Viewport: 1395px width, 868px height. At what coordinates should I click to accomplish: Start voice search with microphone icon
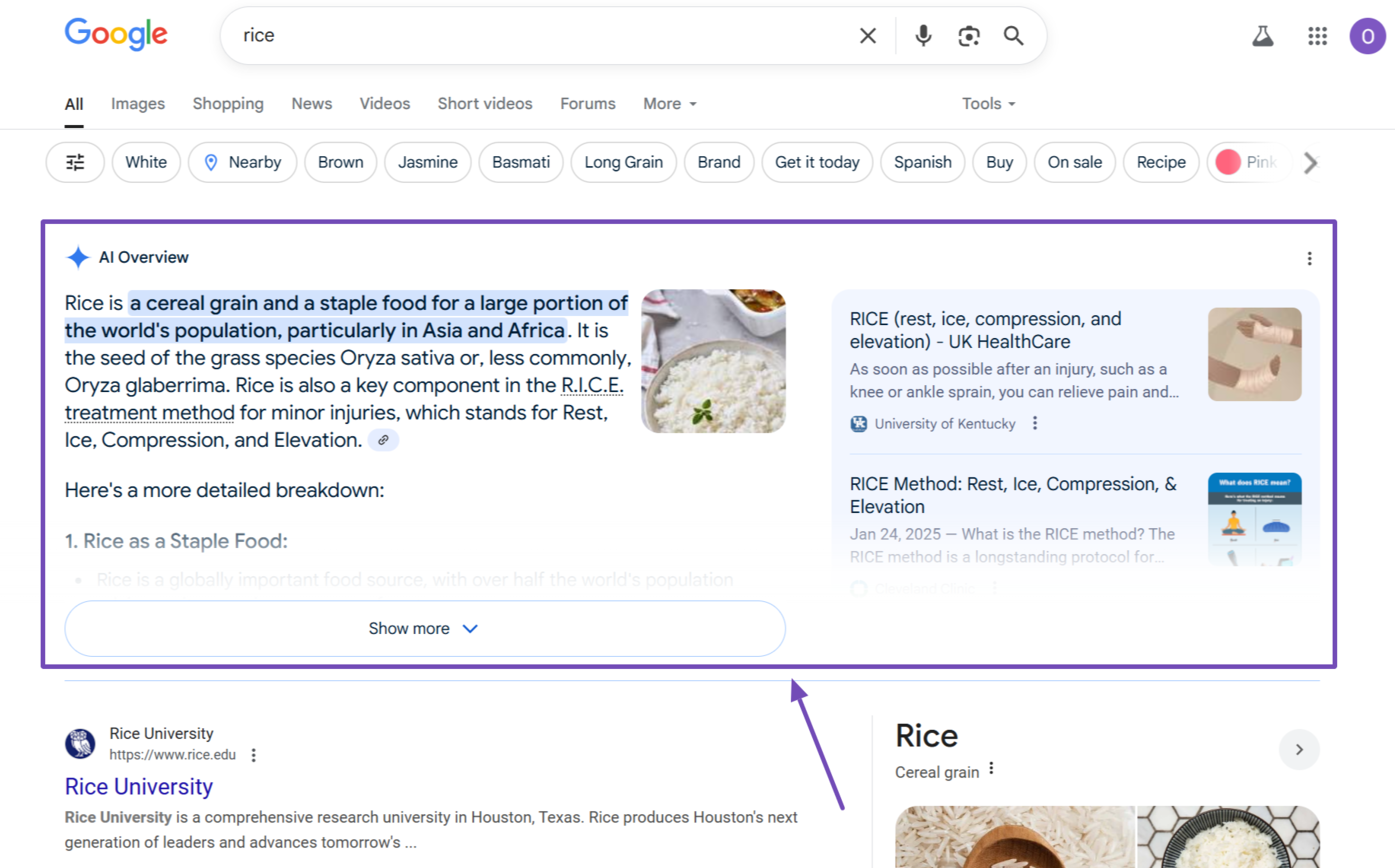[x=923, y=36]
